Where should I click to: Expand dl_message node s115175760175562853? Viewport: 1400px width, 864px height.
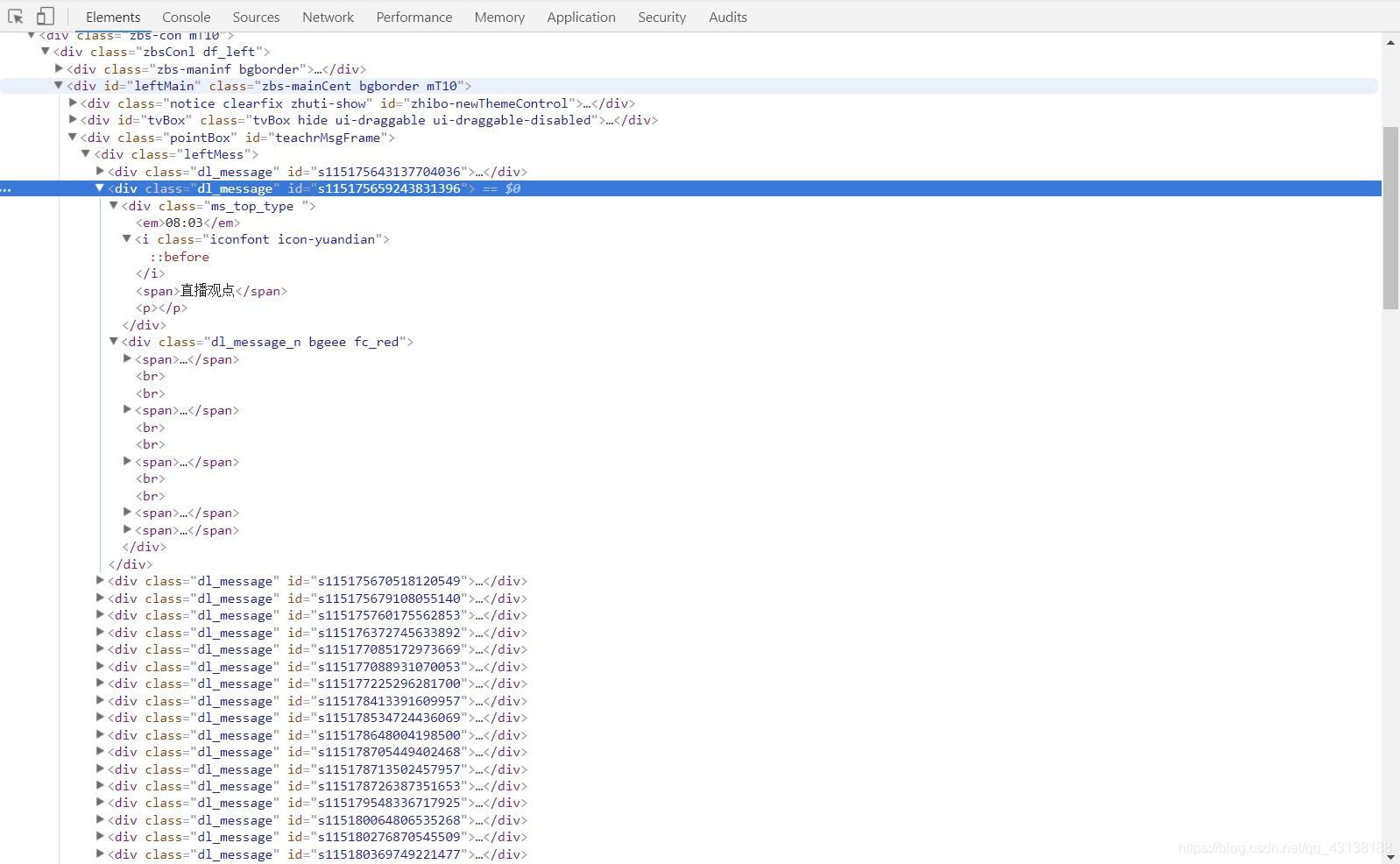point(100,614)
